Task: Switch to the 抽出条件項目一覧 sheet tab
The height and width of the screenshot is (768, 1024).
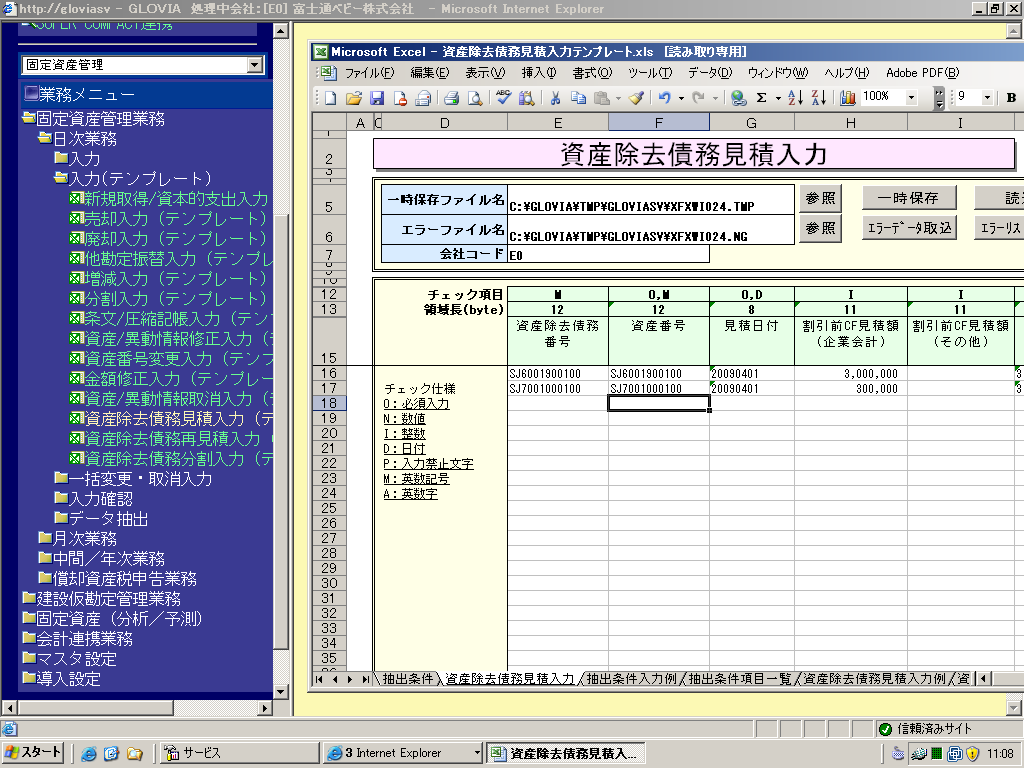Action: (740, 679)
